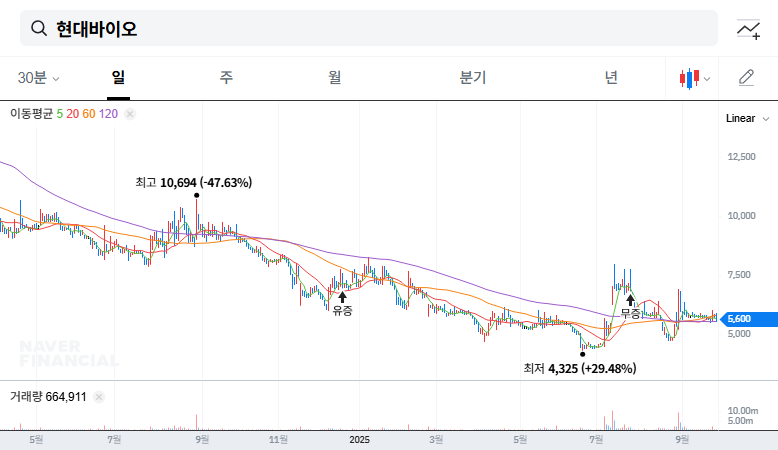
Task: Click the pencil drawing tool icon
Action: click(x=746, y=78)
